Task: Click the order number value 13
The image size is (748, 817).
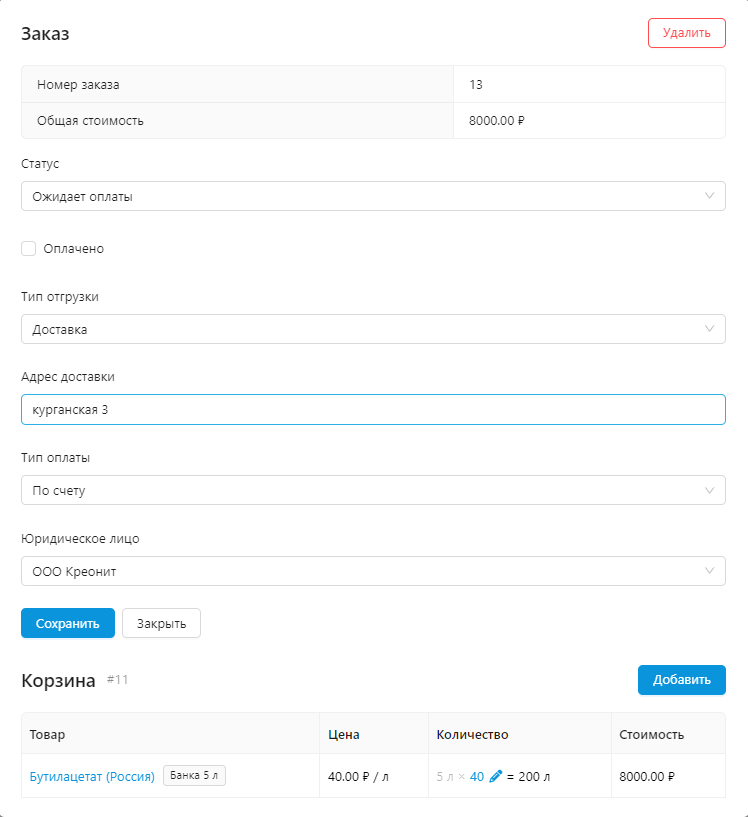Action: click(476, 85)
